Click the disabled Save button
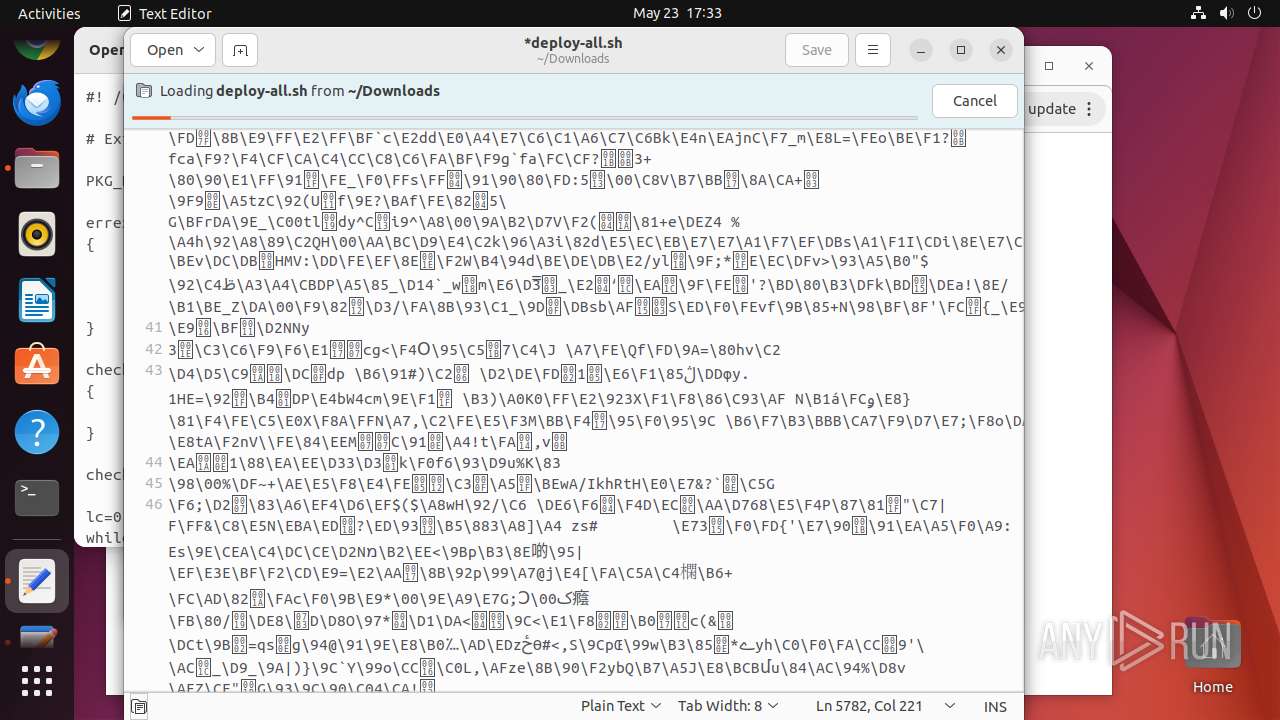The height and width of the screenshot is (720, 1280). click(x=817, y=50)
